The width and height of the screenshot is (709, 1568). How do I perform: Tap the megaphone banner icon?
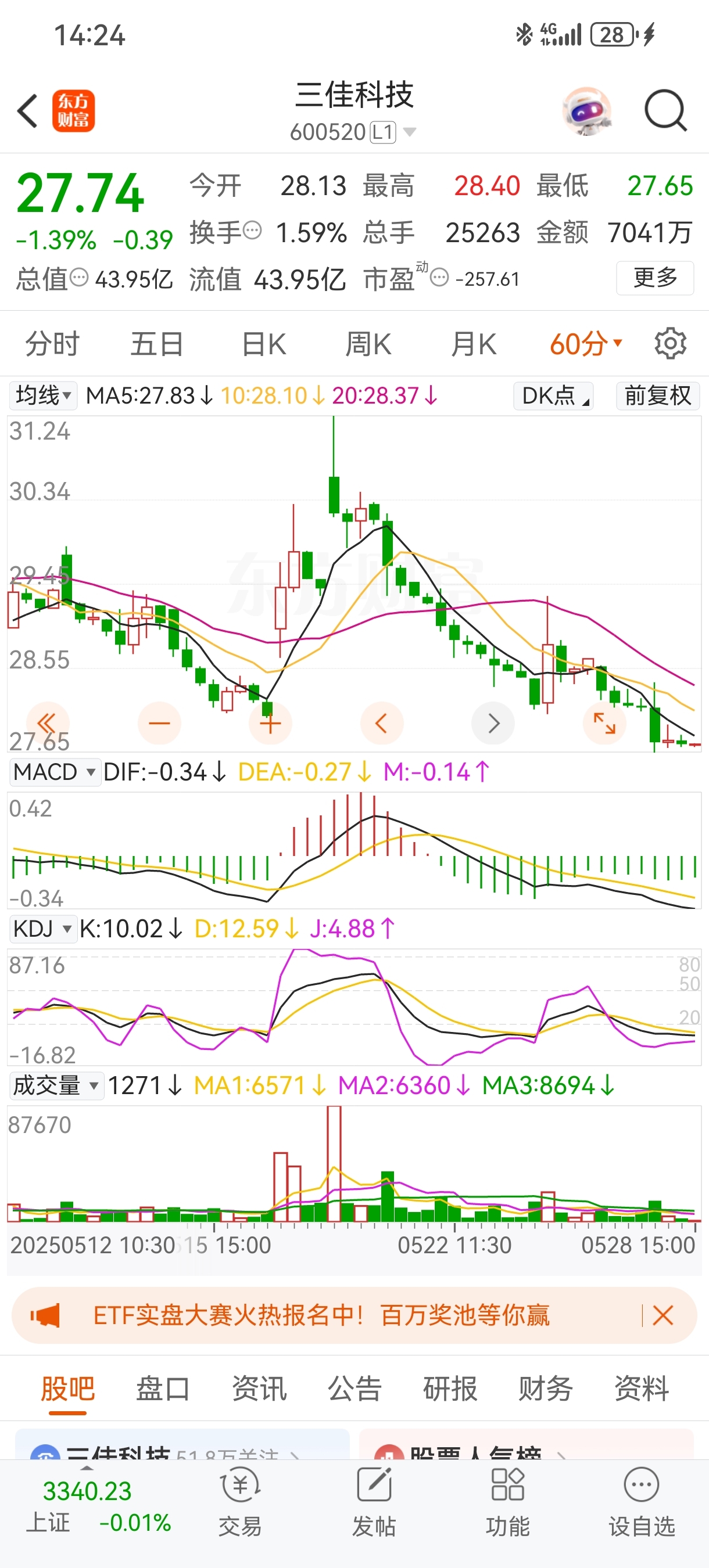point(46,1315)
